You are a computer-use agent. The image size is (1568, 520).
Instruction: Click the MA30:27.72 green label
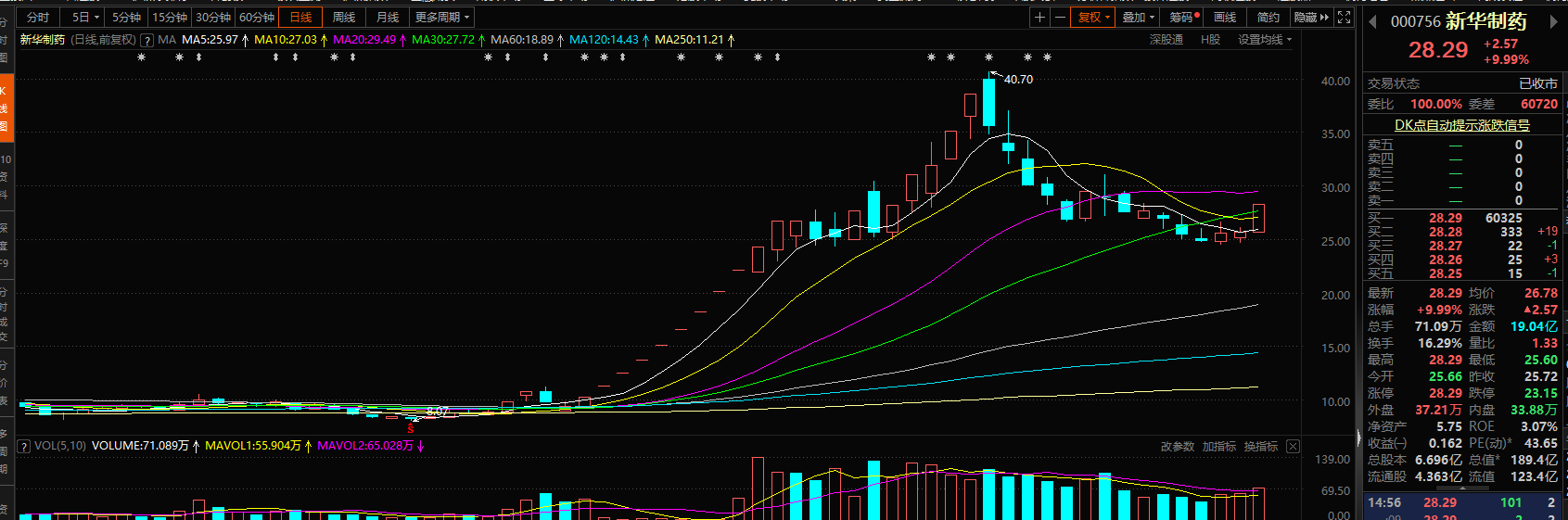click(x=443, y=40)
